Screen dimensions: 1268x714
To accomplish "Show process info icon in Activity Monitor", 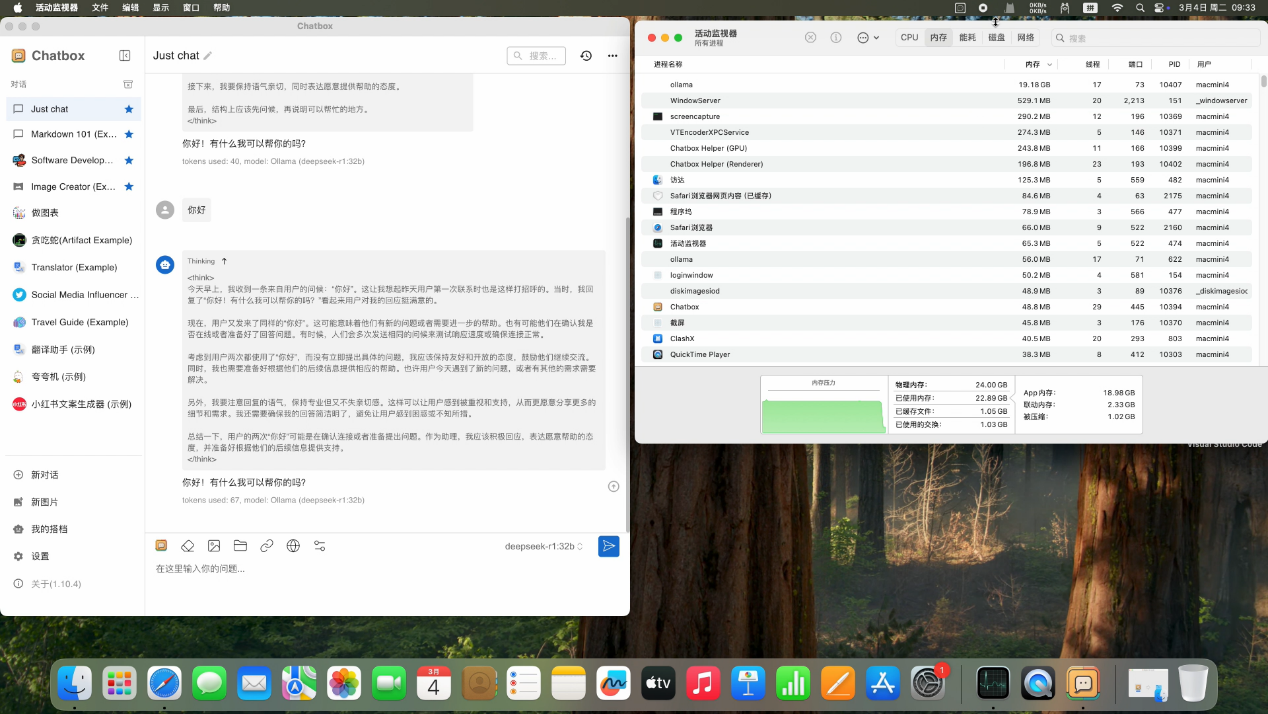I will pos(836,37).
